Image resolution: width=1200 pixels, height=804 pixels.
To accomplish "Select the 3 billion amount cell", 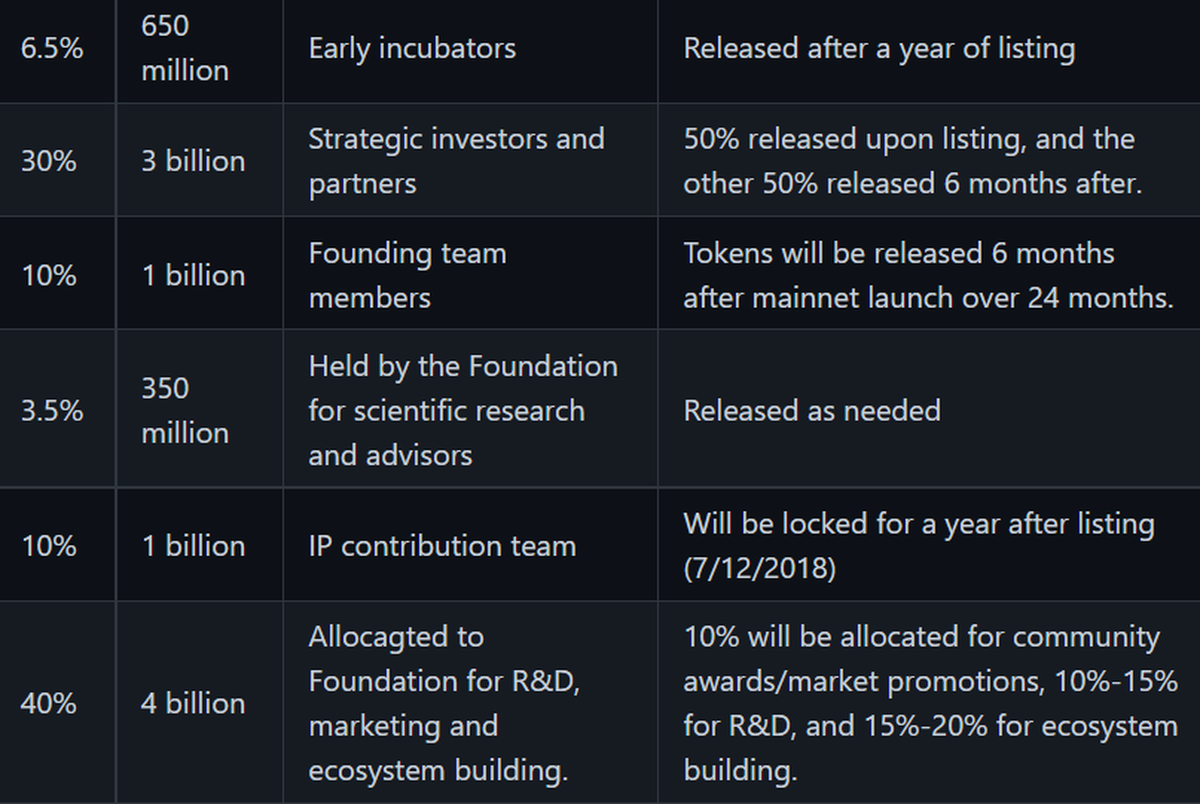I will point(193,161).
